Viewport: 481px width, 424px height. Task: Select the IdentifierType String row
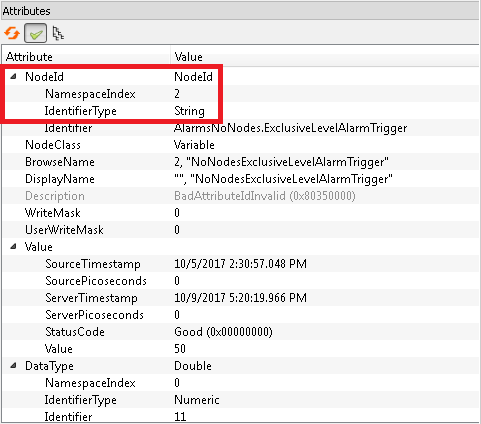(241, 111)
